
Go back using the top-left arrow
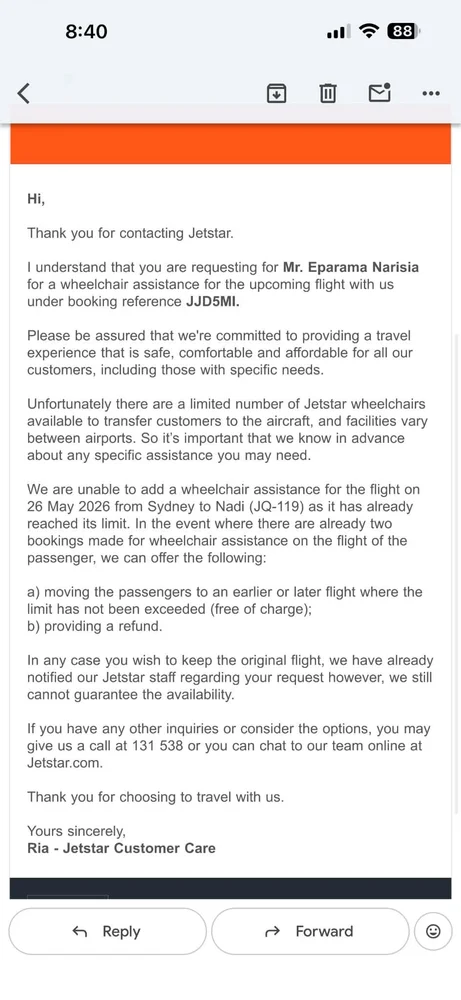[x=24, y=93]
